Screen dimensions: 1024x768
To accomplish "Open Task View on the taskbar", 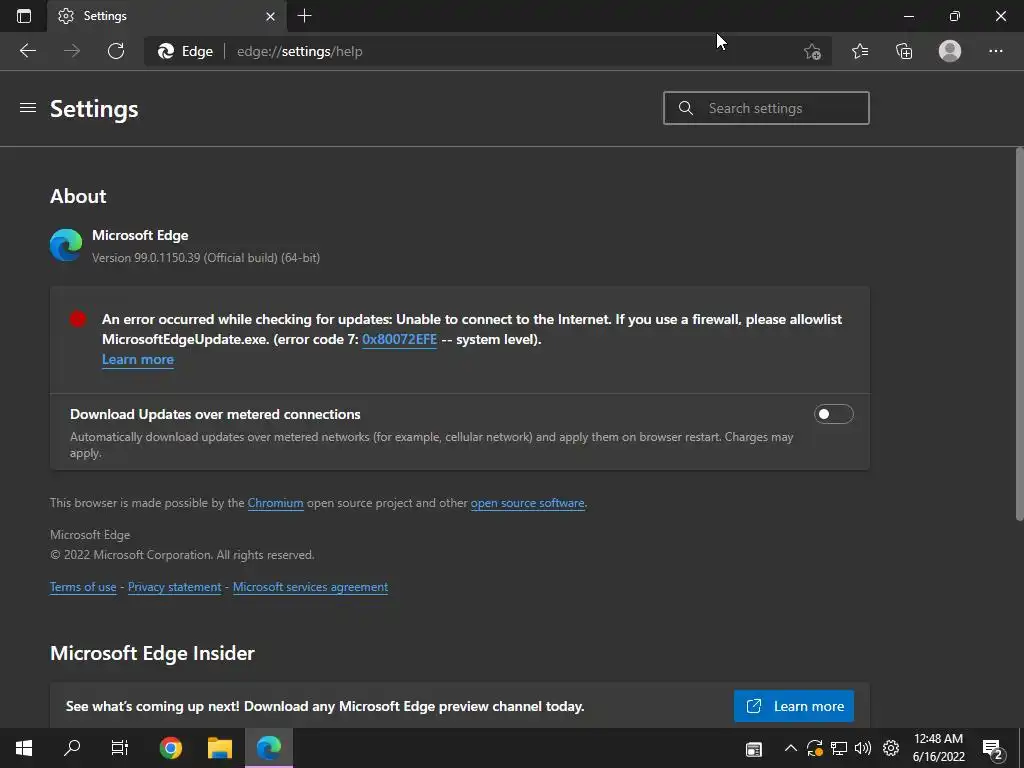I will (x=120, y=748).
